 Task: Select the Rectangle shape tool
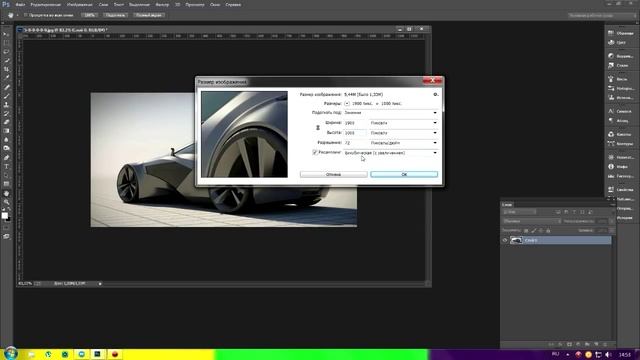[6, 184]
